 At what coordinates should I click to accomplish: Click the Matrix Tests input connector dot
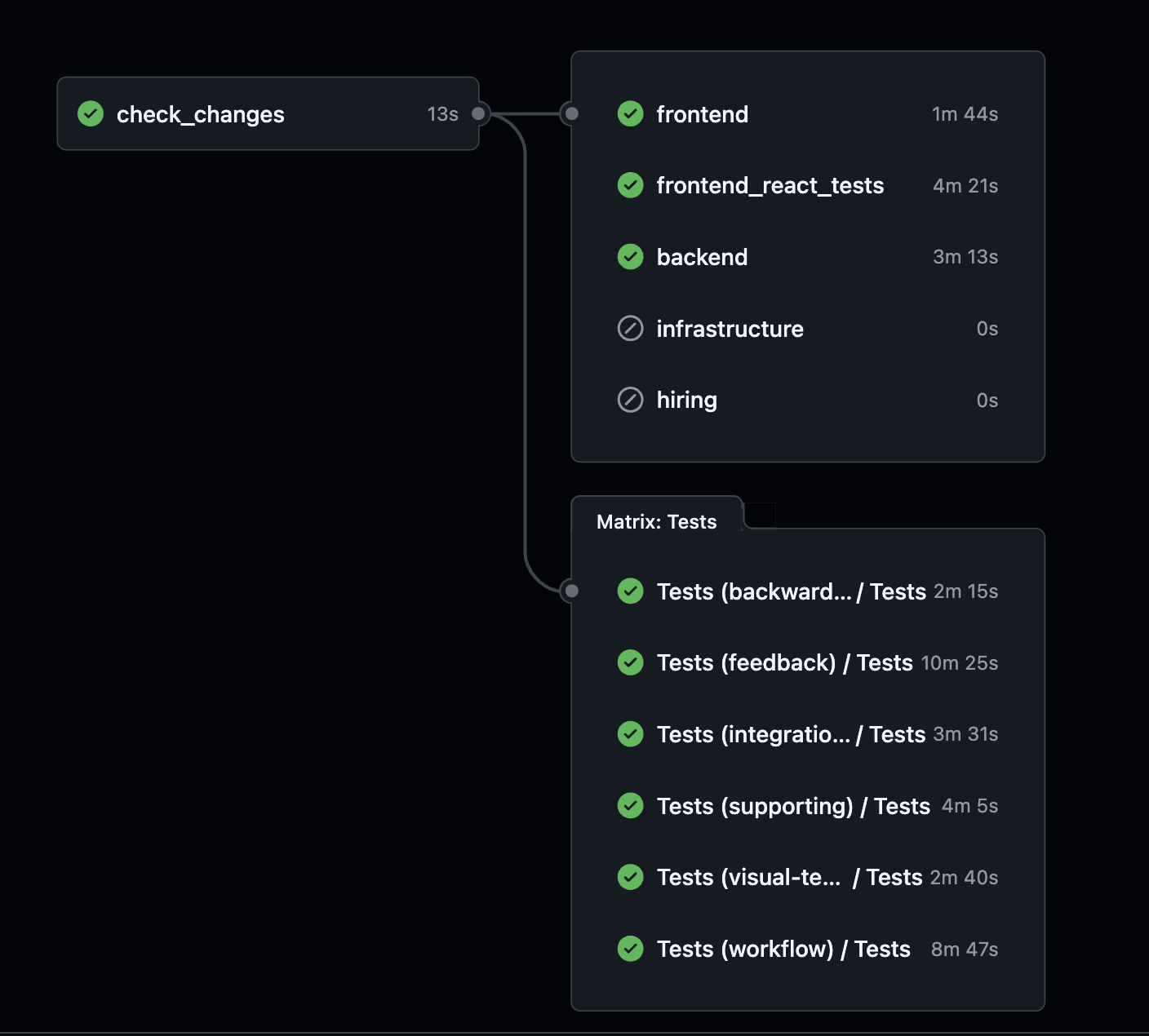pyautogui.click(x=572, y=591)
